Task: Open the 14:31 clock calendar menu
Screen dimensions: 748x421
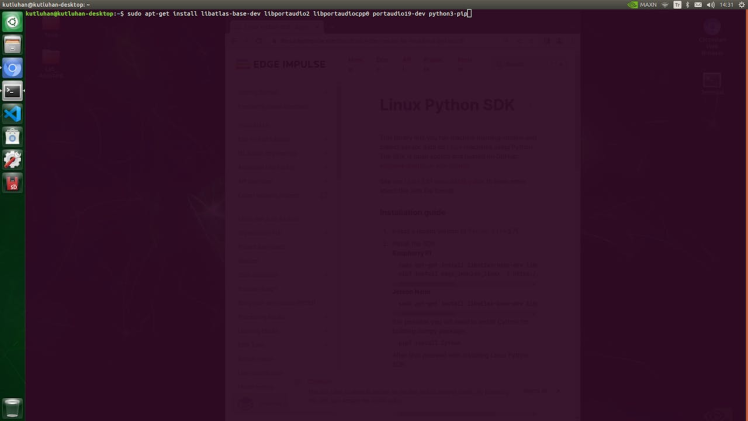Action: click(x=726, y=5)
